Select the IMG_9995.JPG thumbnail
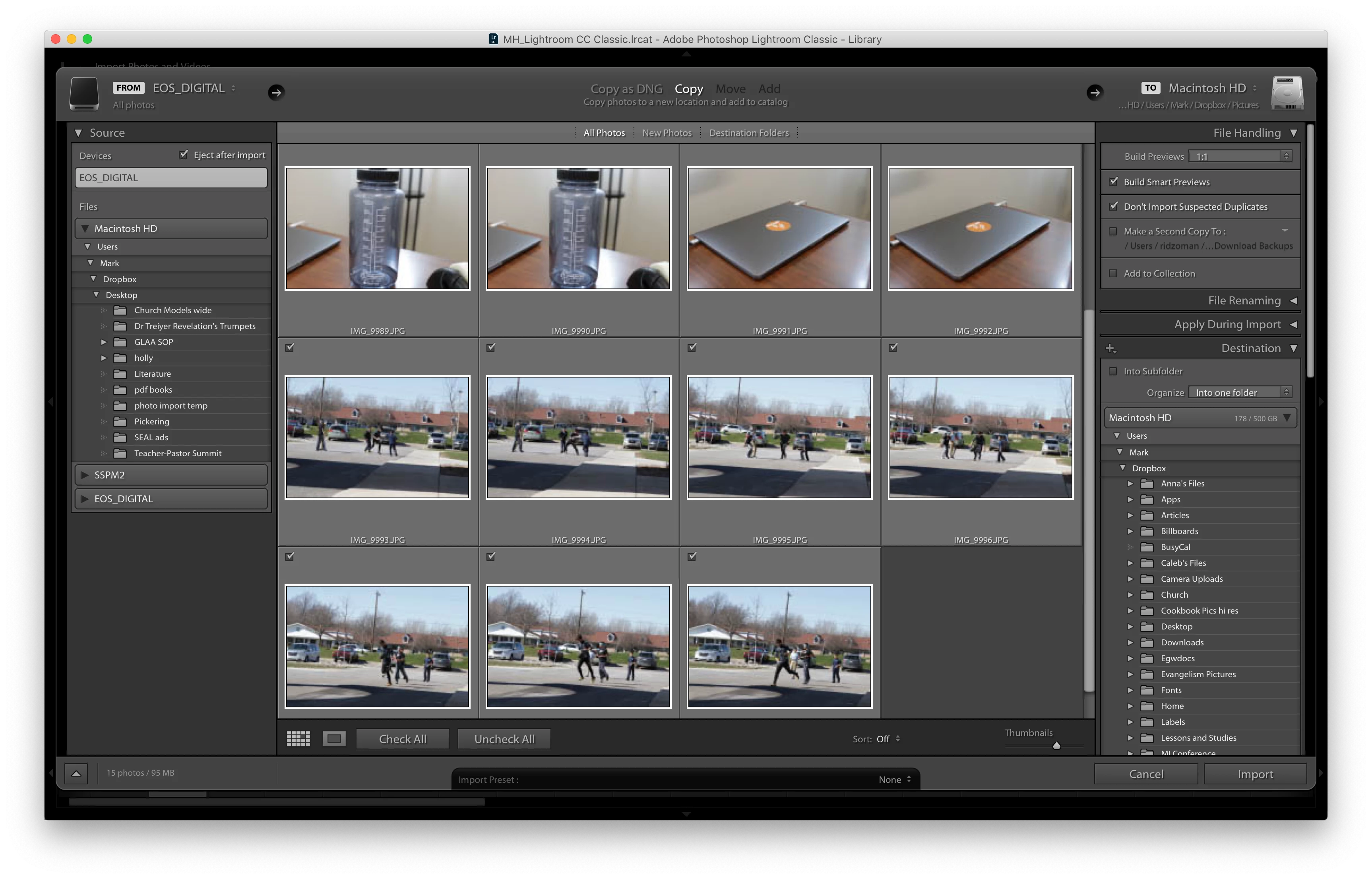Screen dimensions: 1372x879 click(779, 437)
